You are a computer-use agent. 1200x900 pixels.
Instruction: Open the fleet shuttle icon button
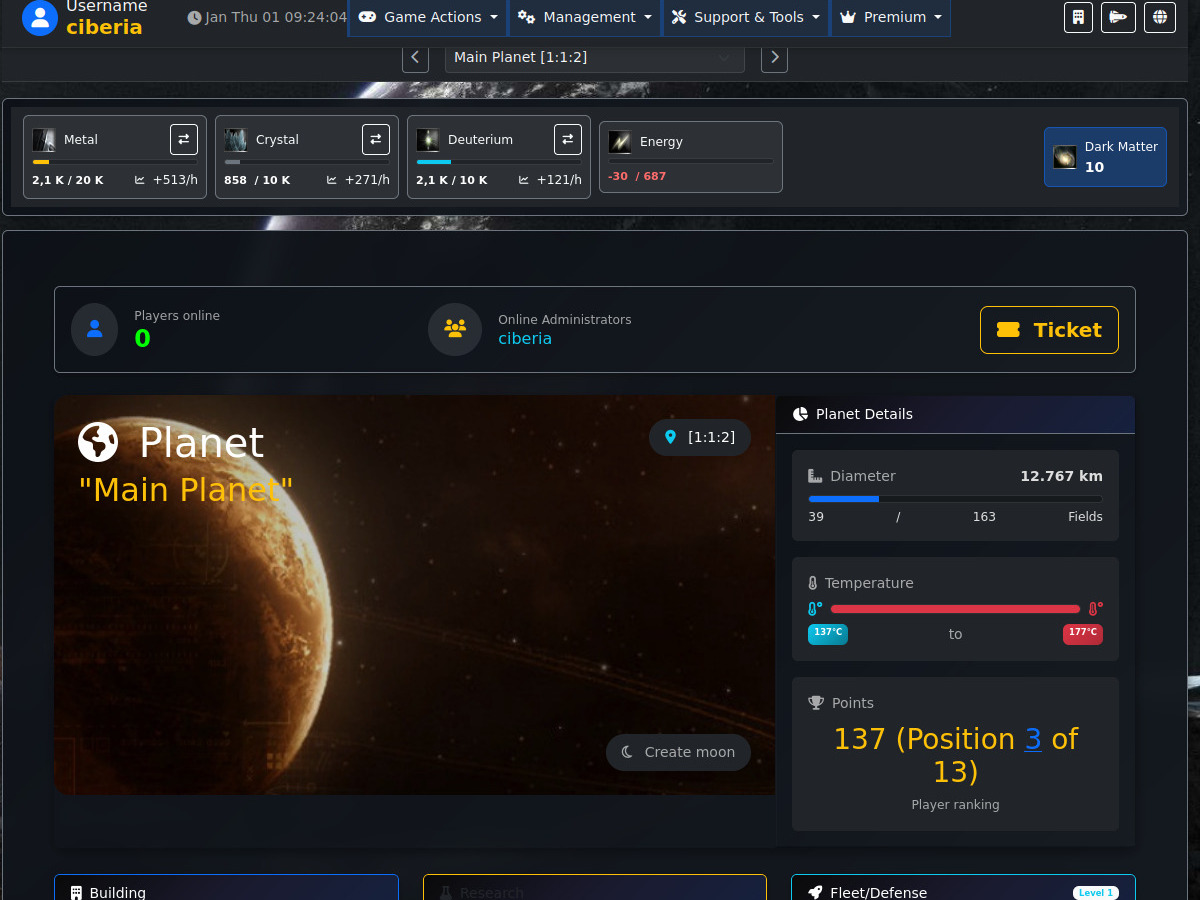click(x=1118, y=17)
